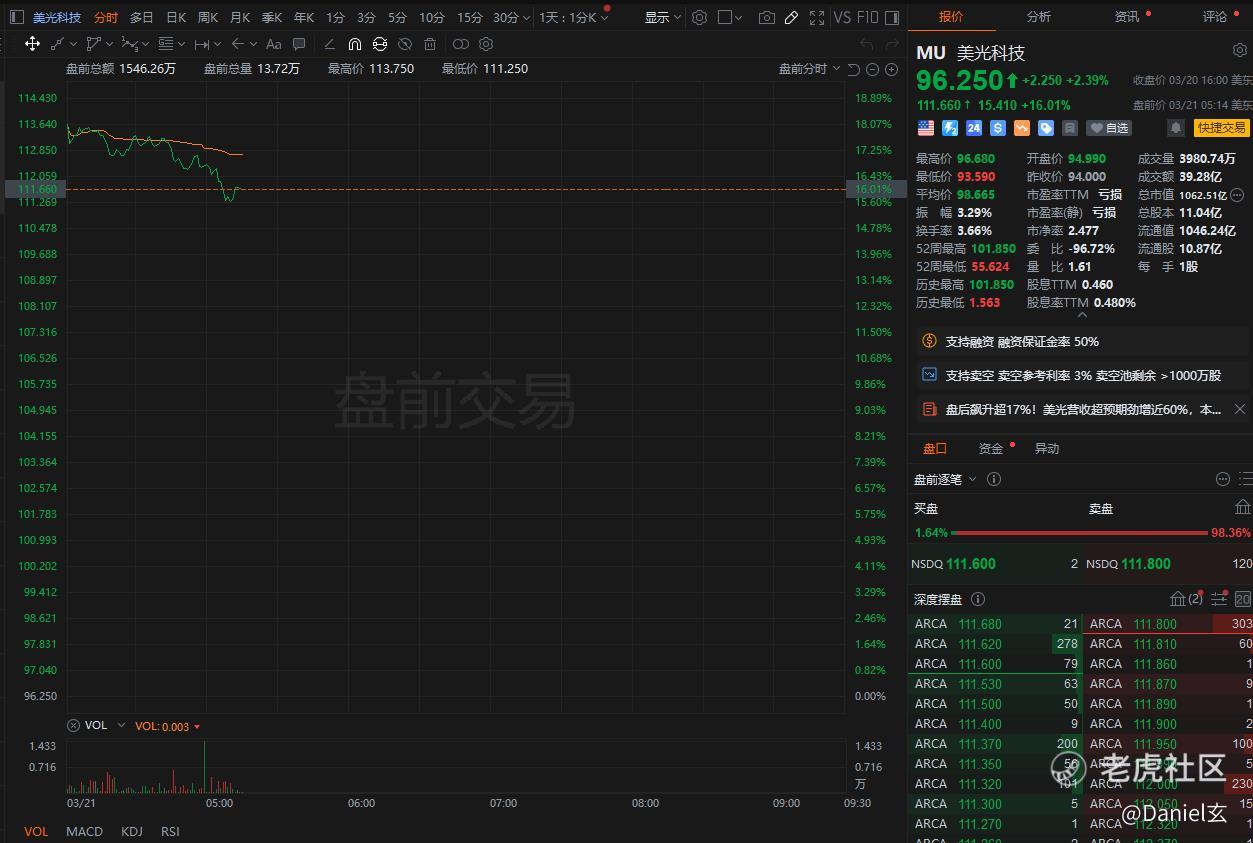Zoom in chart with the plus button

[x=891, y=68]
